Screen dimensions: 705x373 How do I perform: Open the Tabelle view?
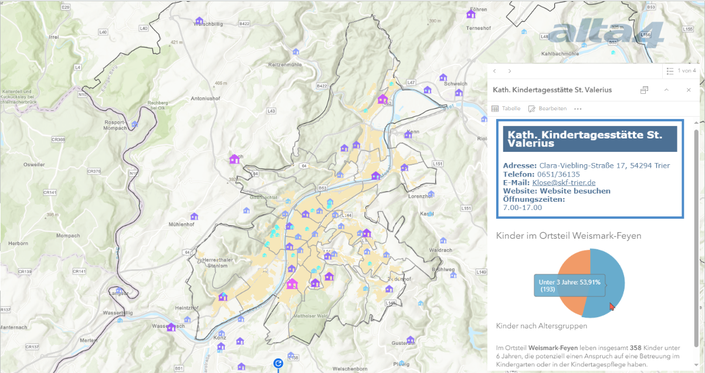pyautogui.click(x=506, y=108)
